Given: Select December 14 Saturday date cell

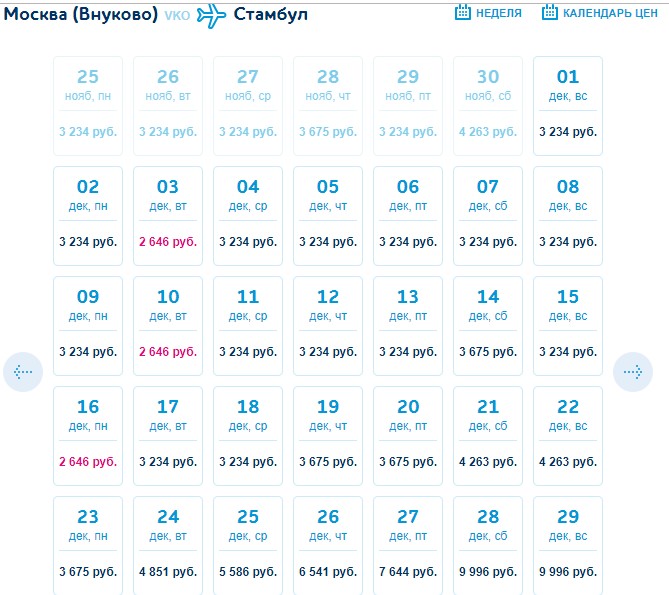Looking at the screenshot, I should click(x=488, y=326).
